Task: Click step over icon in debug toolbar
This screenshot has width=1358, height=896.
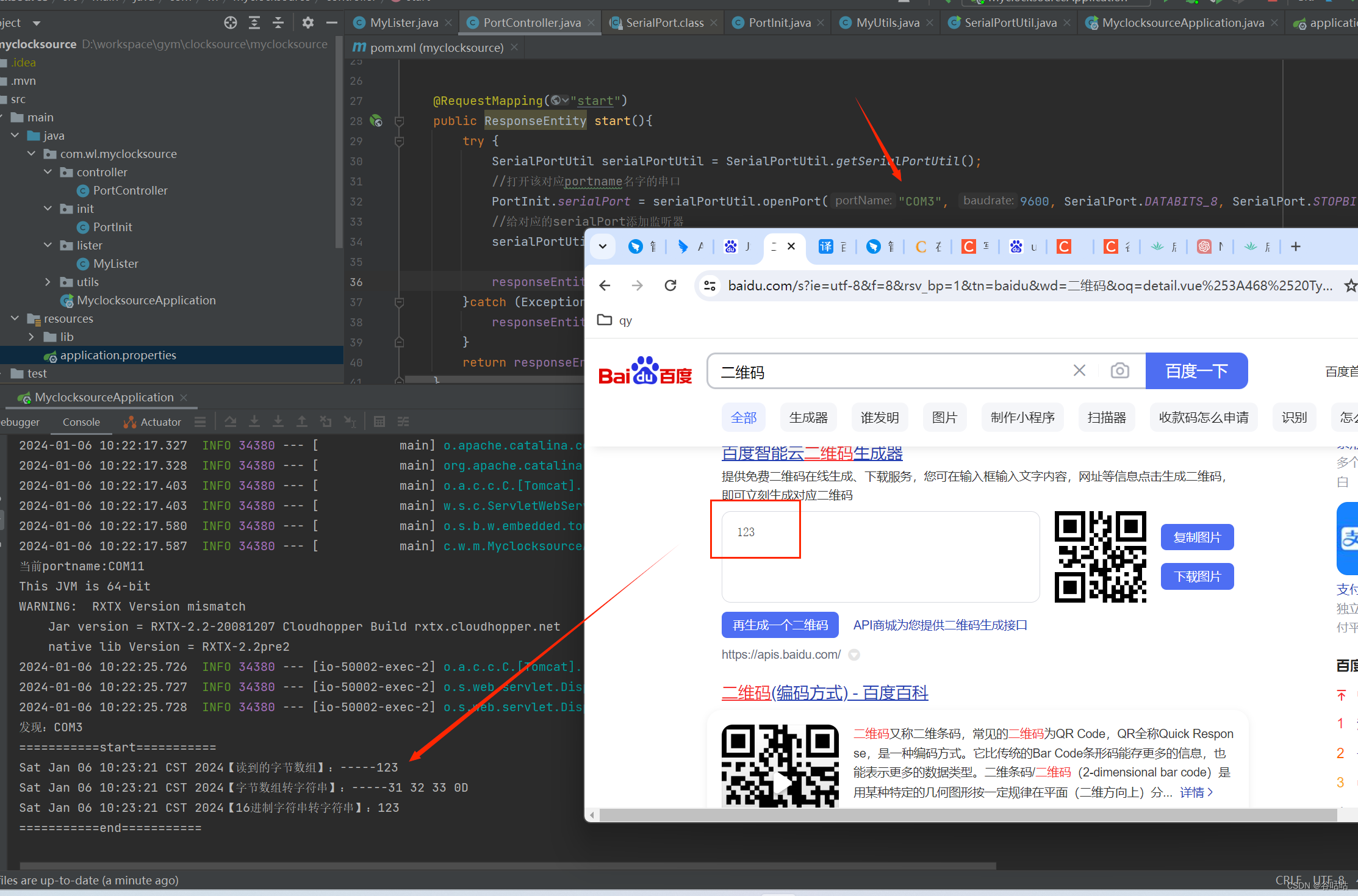Action: [230, 422]
